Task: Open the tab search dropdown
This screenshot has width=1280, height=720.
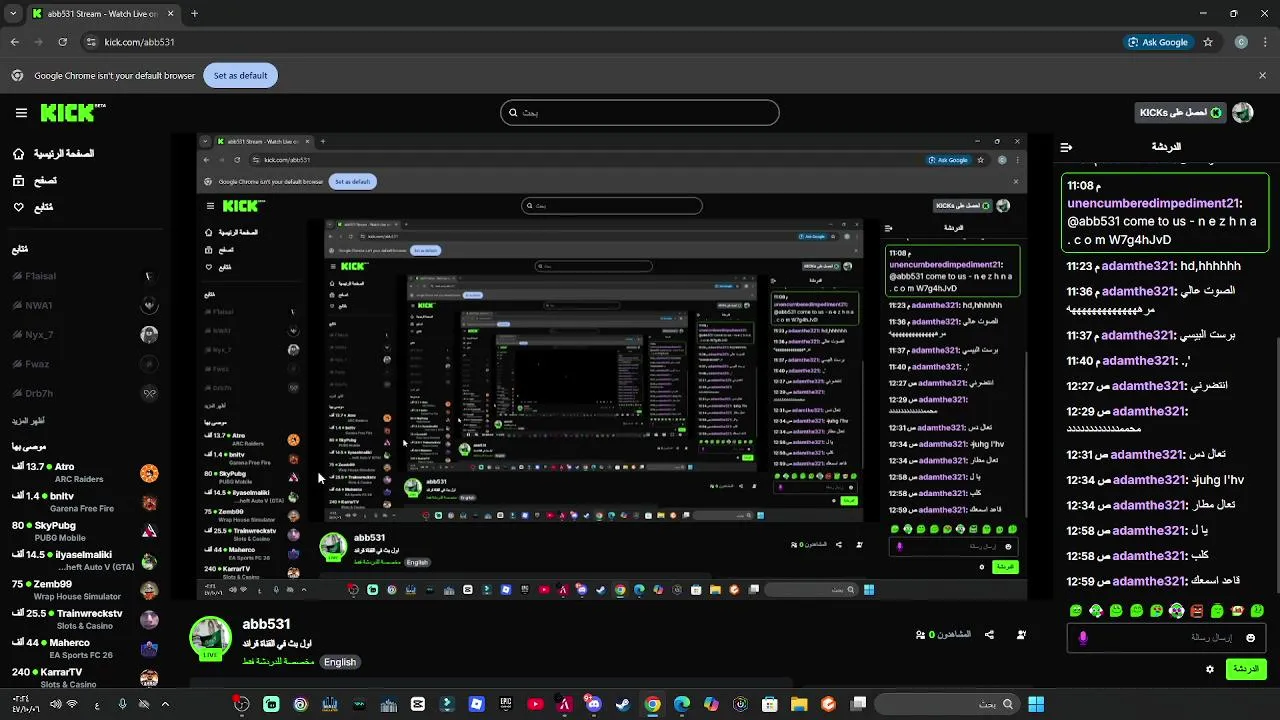Action: tap(13, 14)
